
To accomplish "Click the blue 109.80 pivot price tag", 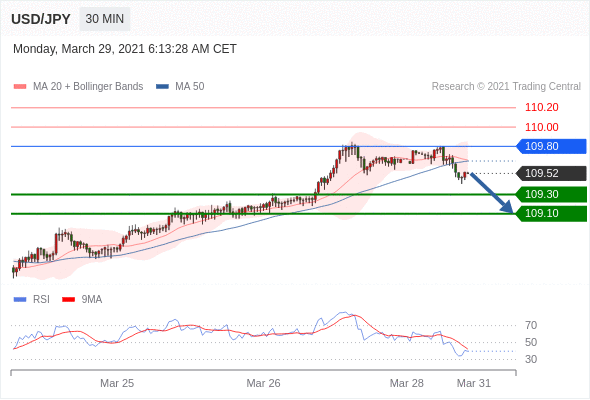I will tap(551, 146).
